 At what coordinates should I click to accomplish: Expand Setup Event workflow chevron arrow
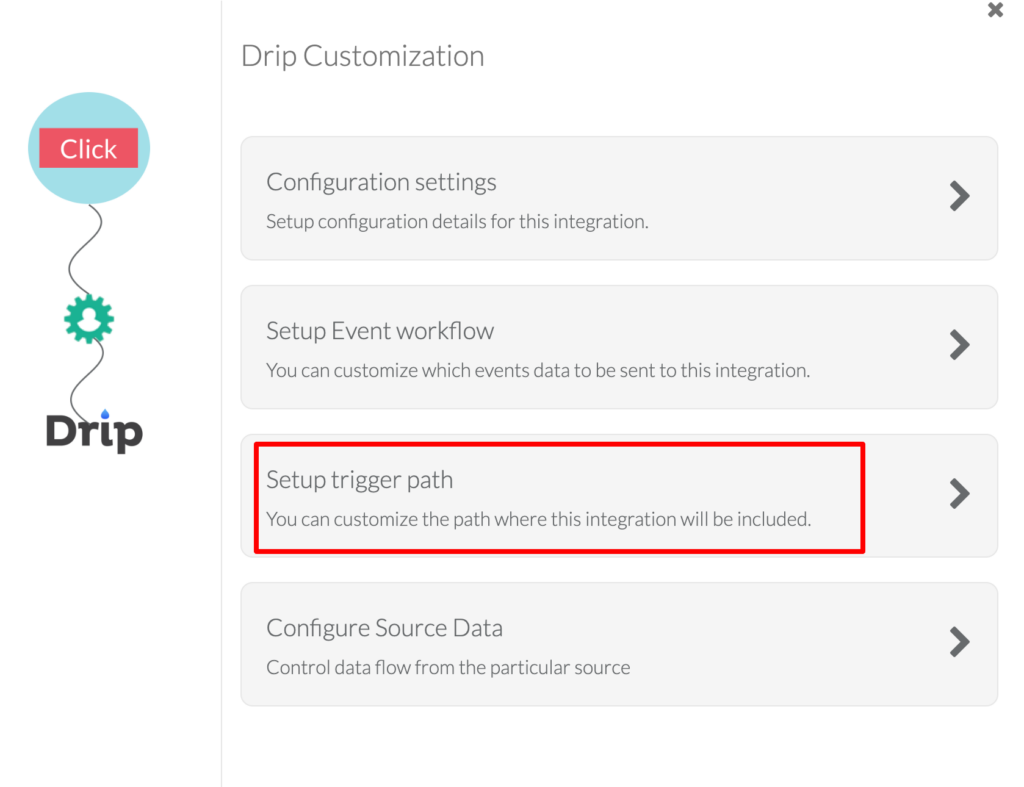tap(959, 345)
